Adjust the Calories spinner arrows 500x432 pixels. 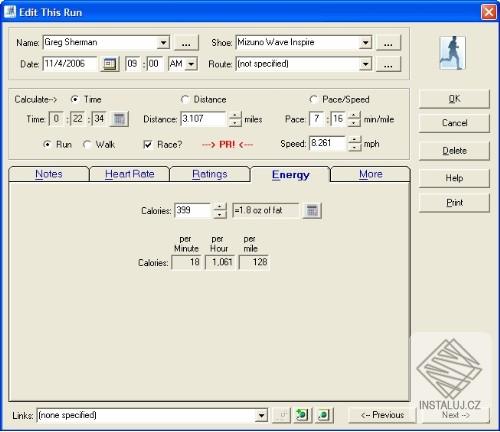coord(219,211)
